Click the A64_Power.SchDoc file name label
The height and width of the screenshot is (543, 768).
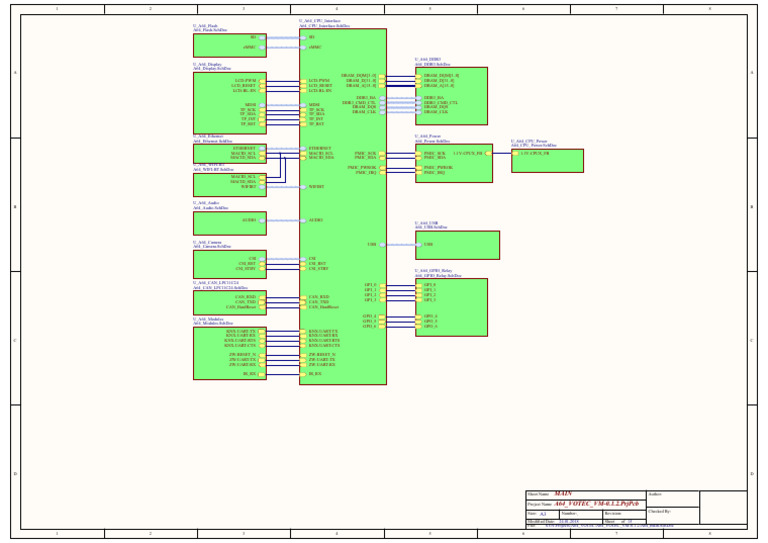click(432, 141)
